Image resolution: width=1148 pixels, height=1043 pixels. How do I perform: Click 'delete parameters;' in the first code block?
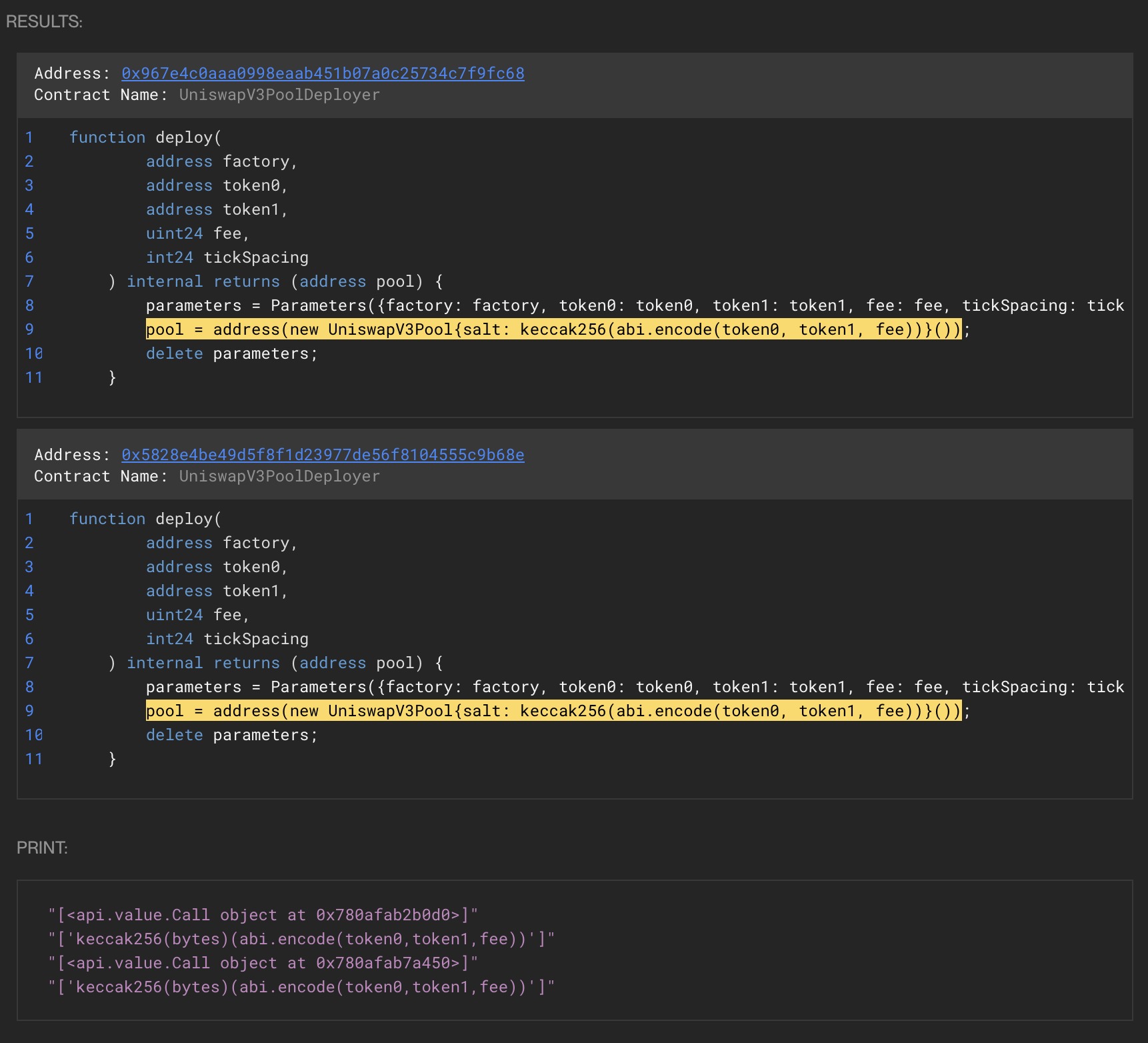pyautogui.click(x=231, y=353)
